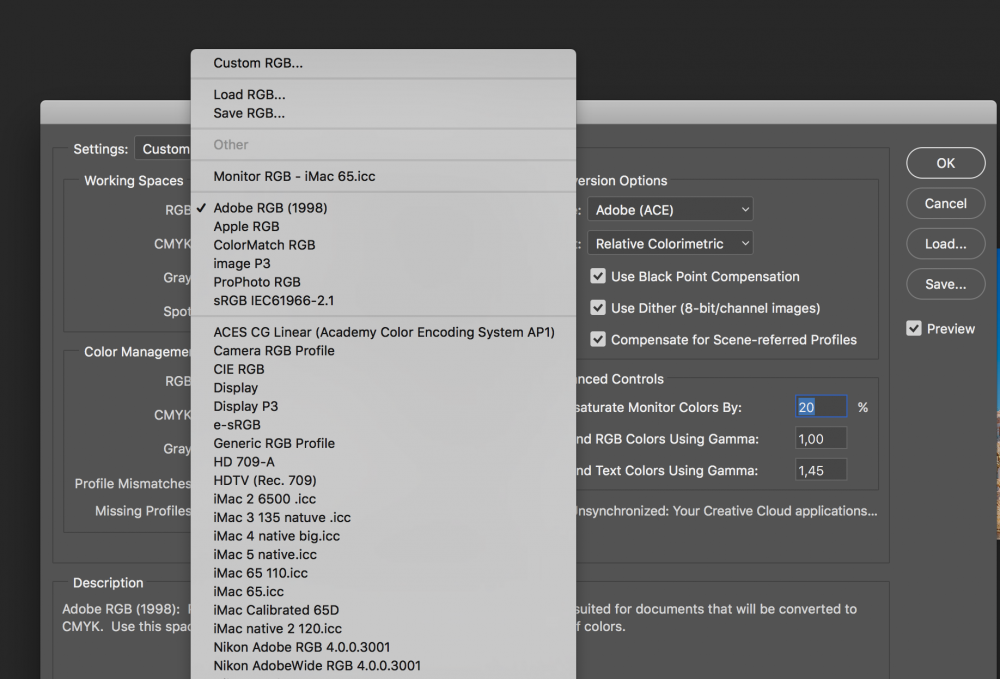Choose ColorMatch RGB profile

383,245
